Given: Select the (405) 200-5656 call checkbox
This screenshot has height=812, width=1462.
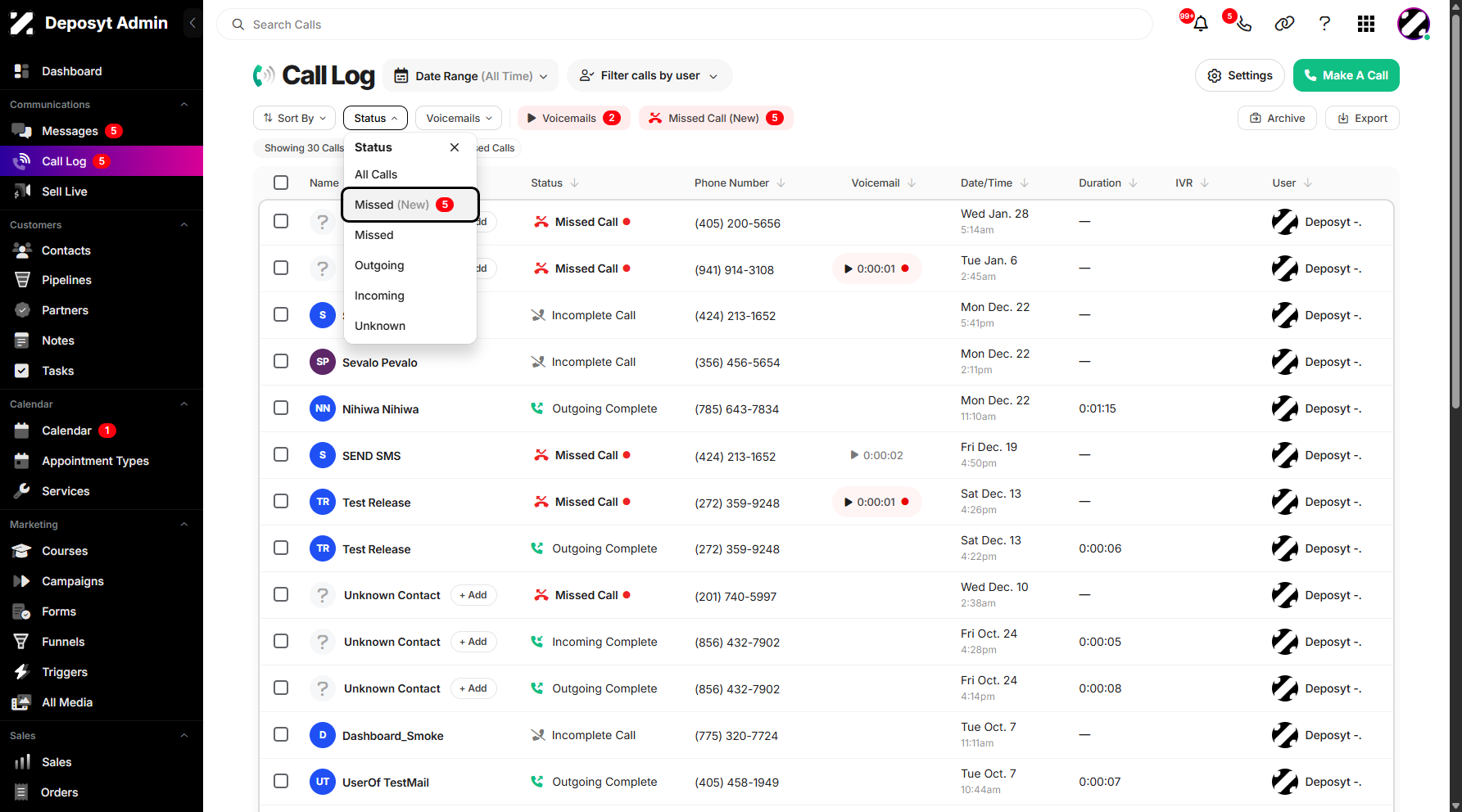Looking at the screenshot, I should pos(281,221).
